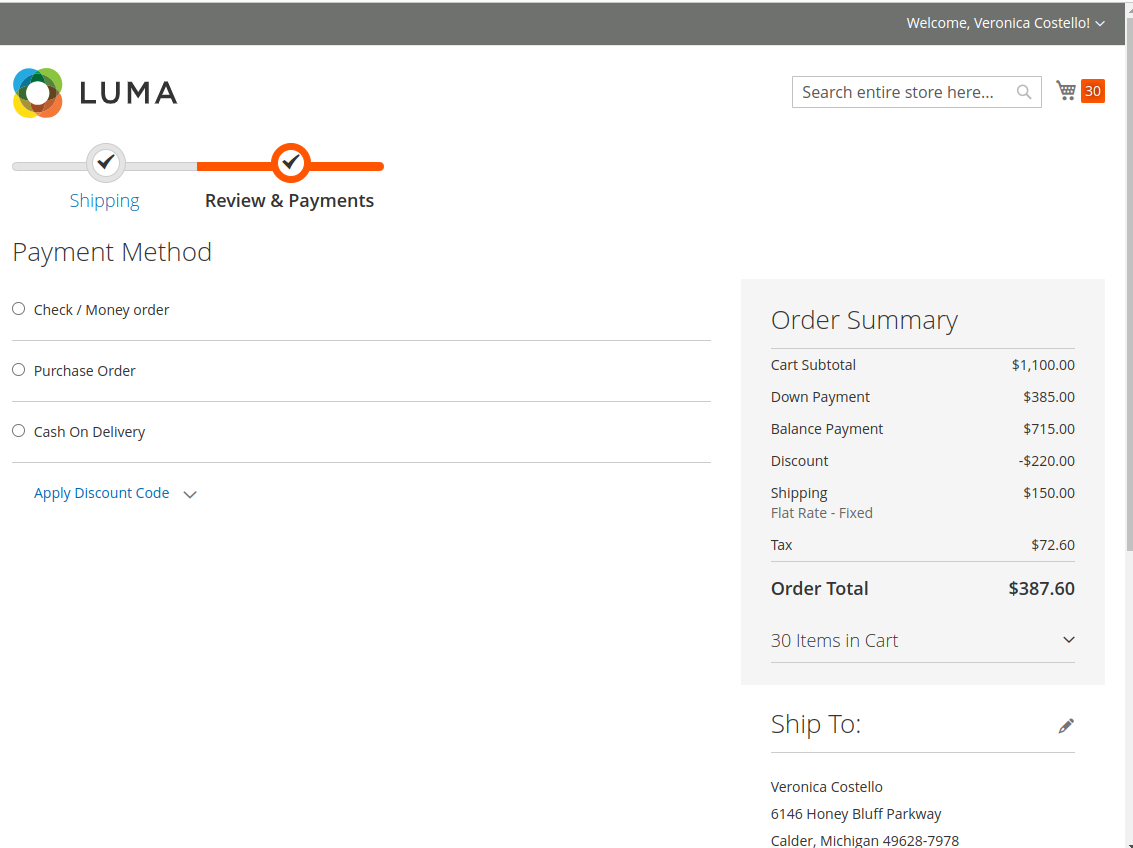The height and width of the screenshot is (848, 1133).
Task: Click the pencil edit icon beside Ship To
Action: point(1066,726)
